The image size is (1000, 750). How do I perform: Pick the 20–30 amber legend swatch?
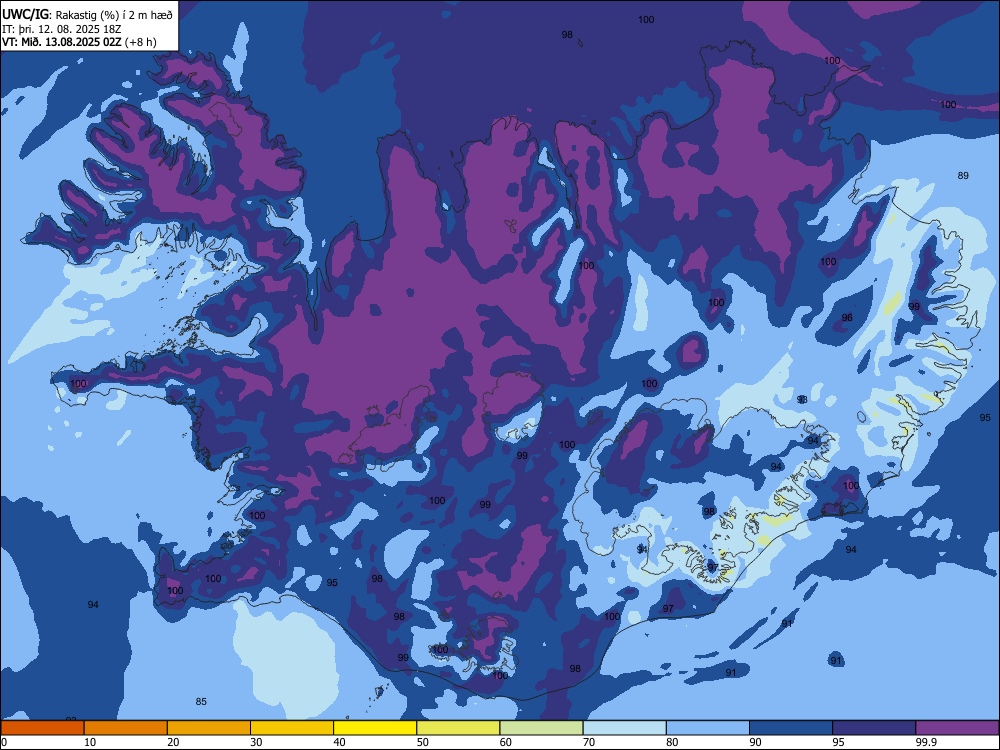click(x=209, y=728)
